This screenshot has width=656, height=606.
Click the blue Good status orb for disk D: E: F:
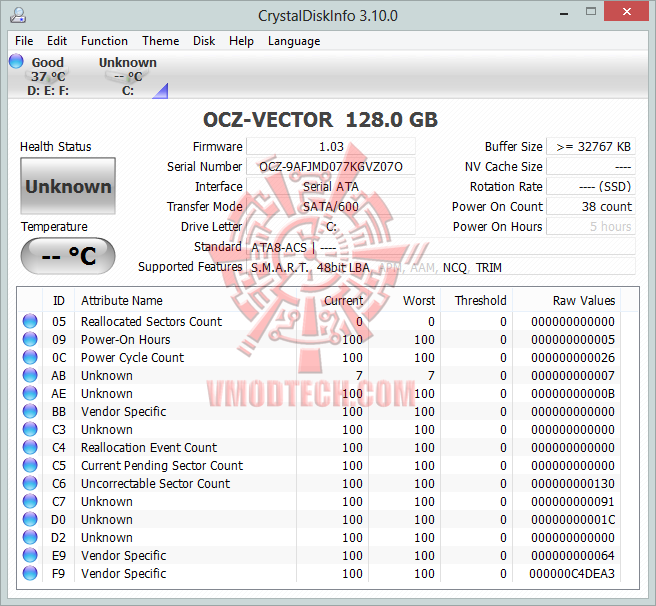pyautogui.click(x=16, y=61)
